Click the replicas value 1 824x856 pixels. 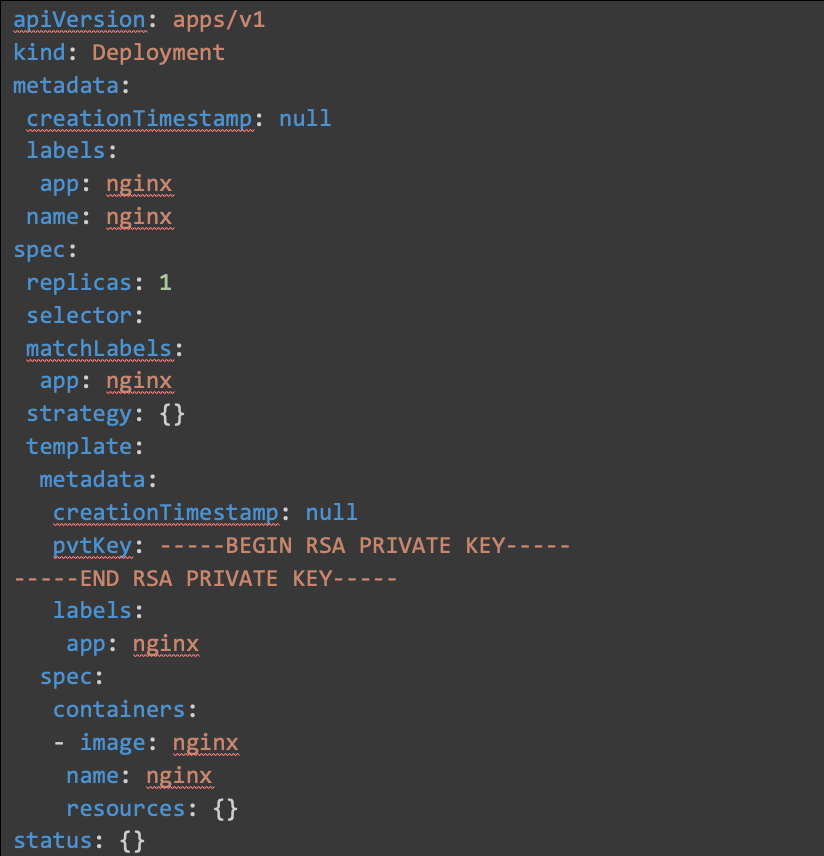pos(165,283)
